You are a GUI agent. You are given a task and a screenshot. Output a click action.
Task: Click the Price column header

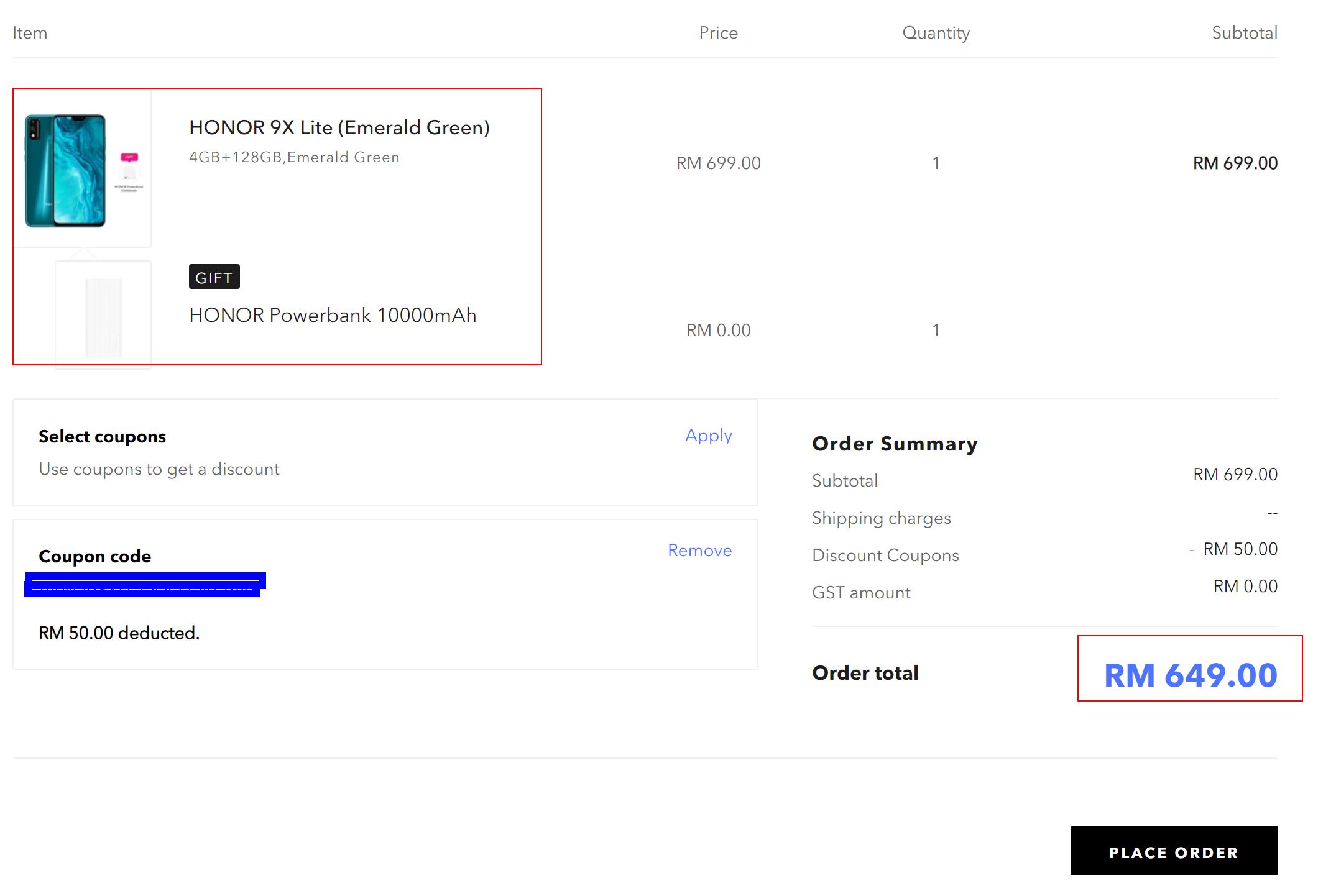pos(718,33)
